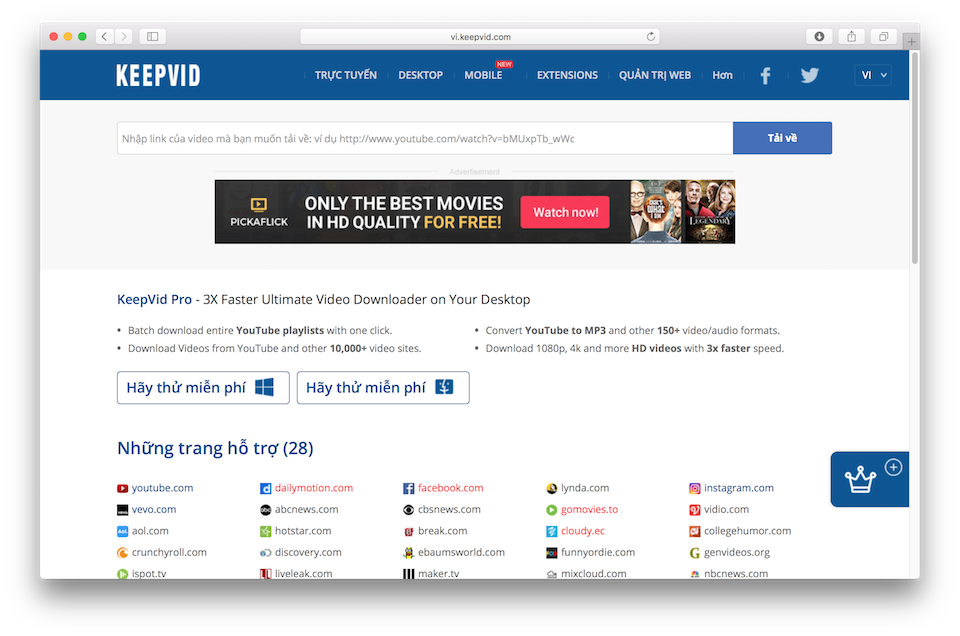
Task: Click the Safari back arrow
Action: pyautogui.click(x=105, y=37)
